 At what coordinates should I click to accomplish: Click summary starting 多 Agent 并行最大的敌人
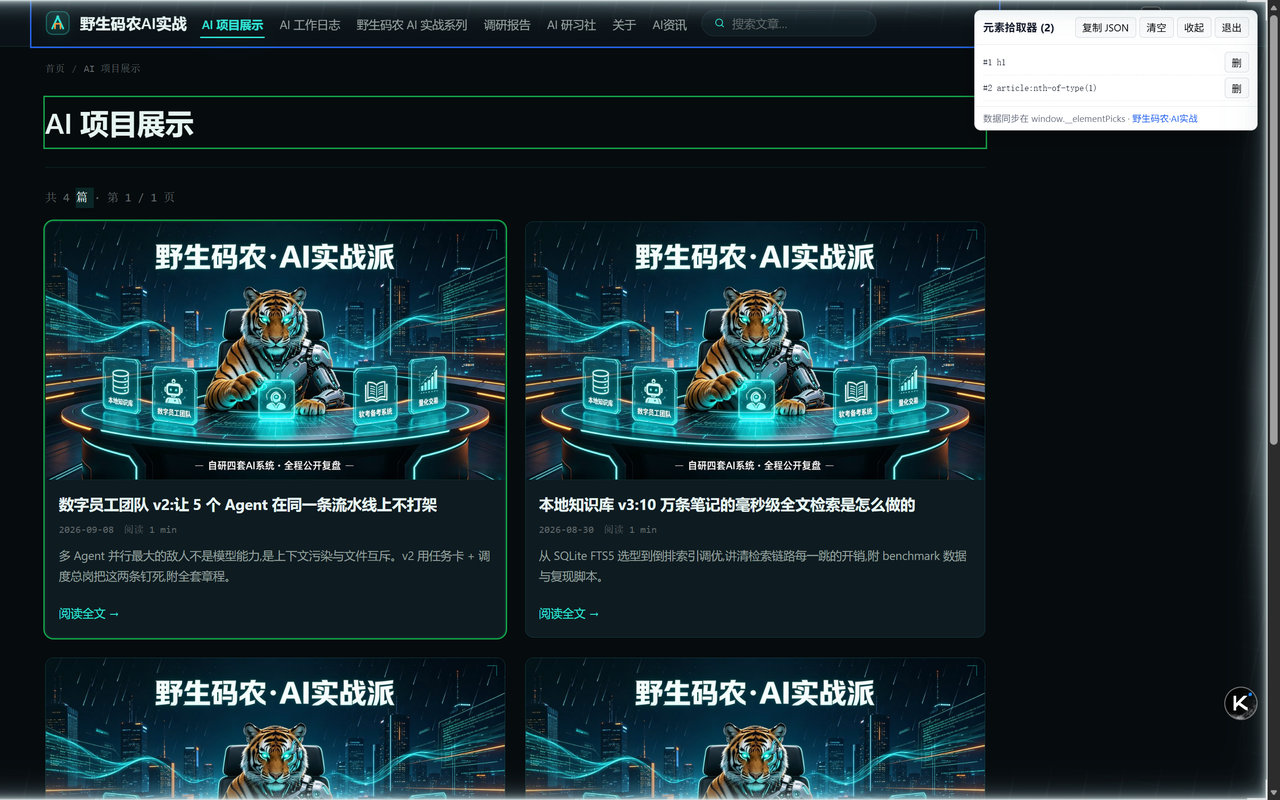click(275, 566)
